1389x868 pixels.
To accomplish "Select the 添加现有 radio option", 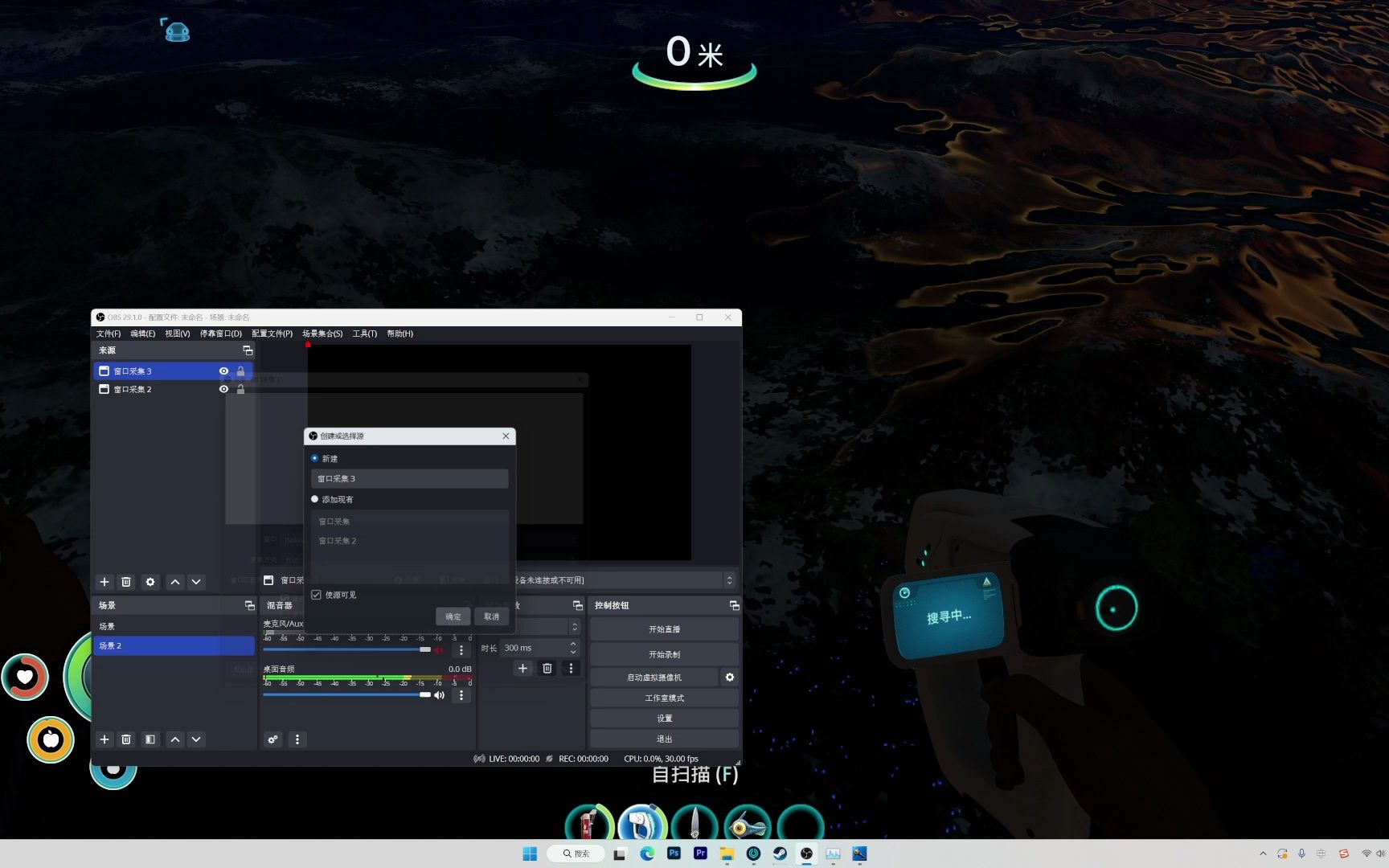I will click(x=315, y=499).
